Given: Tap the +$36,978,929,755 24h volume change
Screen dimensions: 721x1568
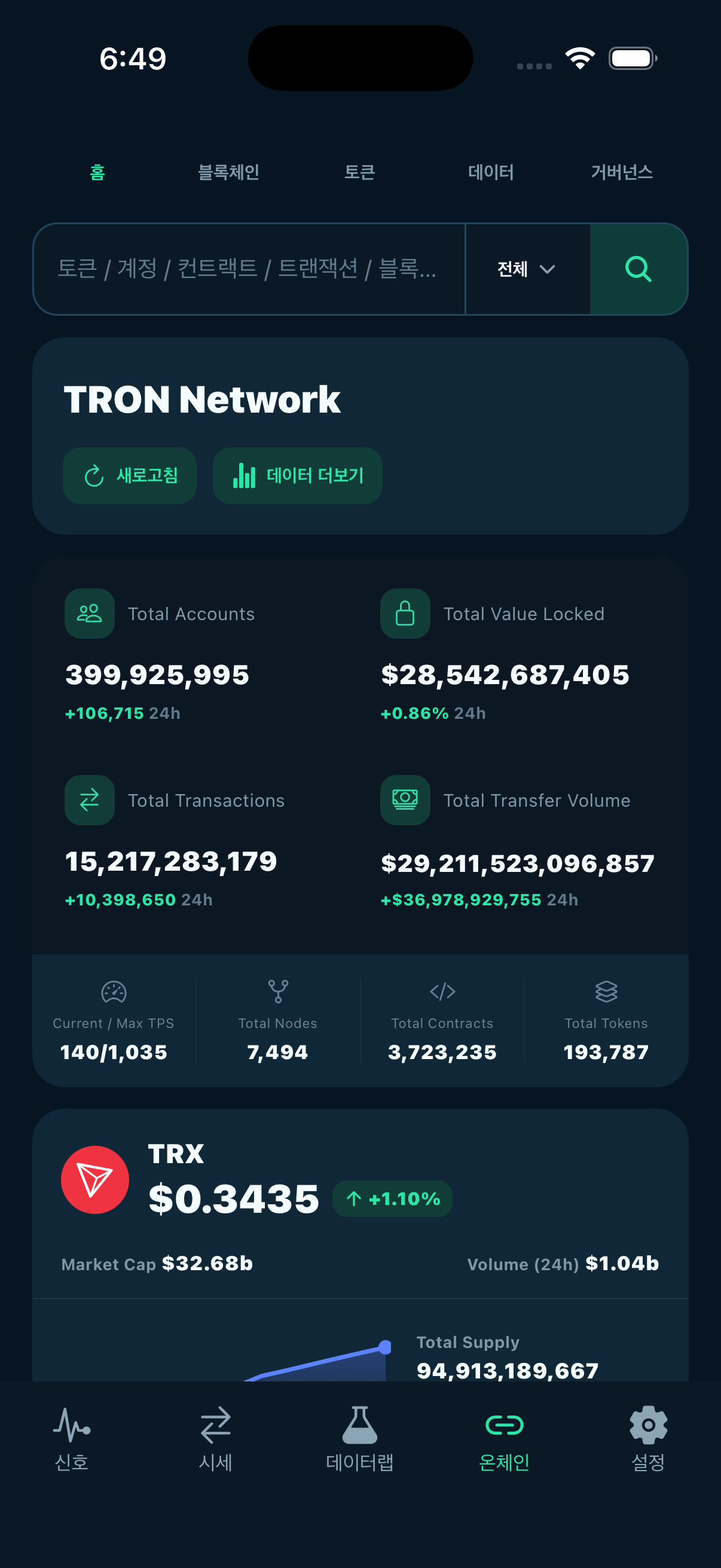Looking at the screenshot, I should [x=479, y=899].
